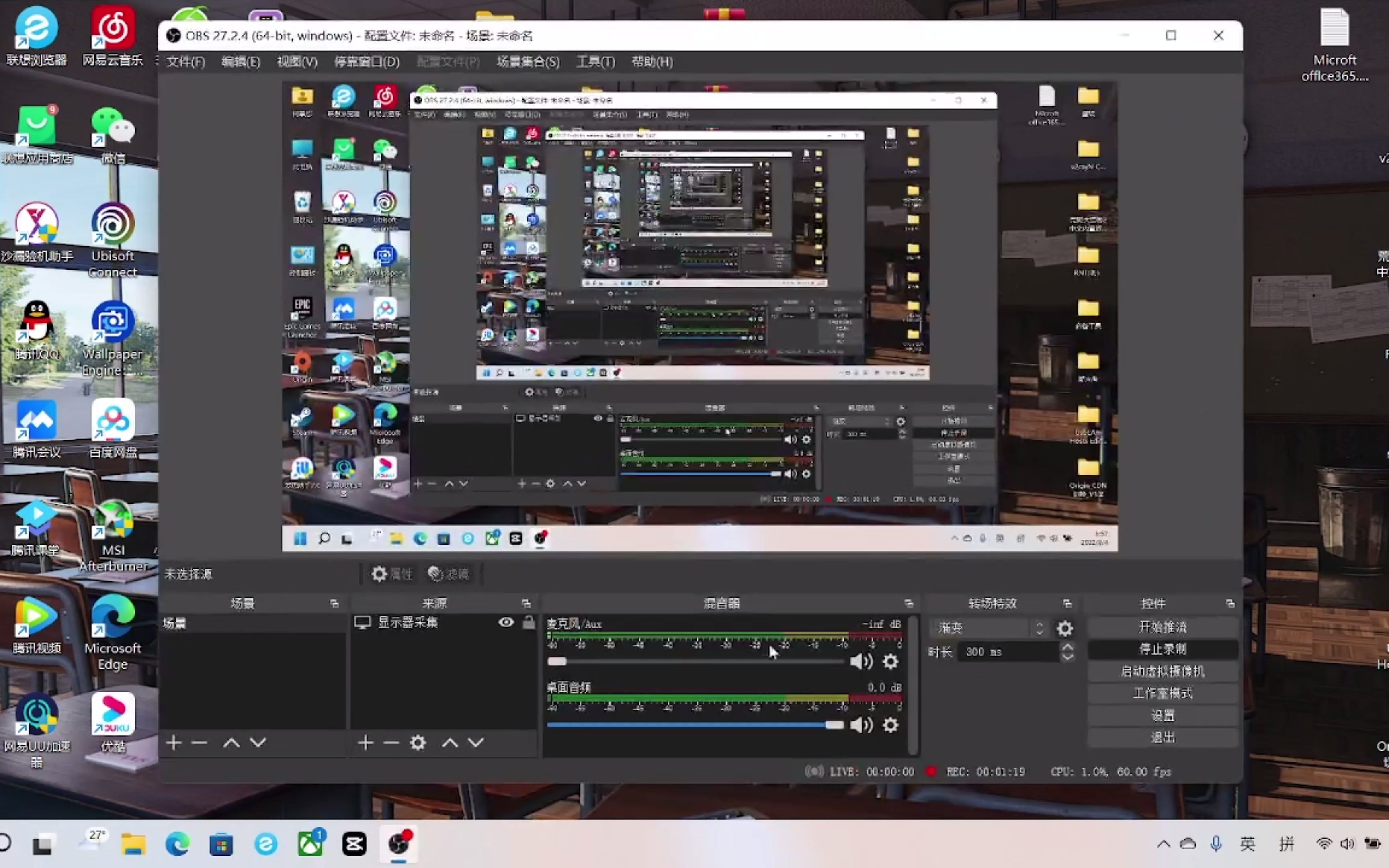Toggle lock on 显示器采集 source
Screen dimensions: 1389x868
click(529, 622)
